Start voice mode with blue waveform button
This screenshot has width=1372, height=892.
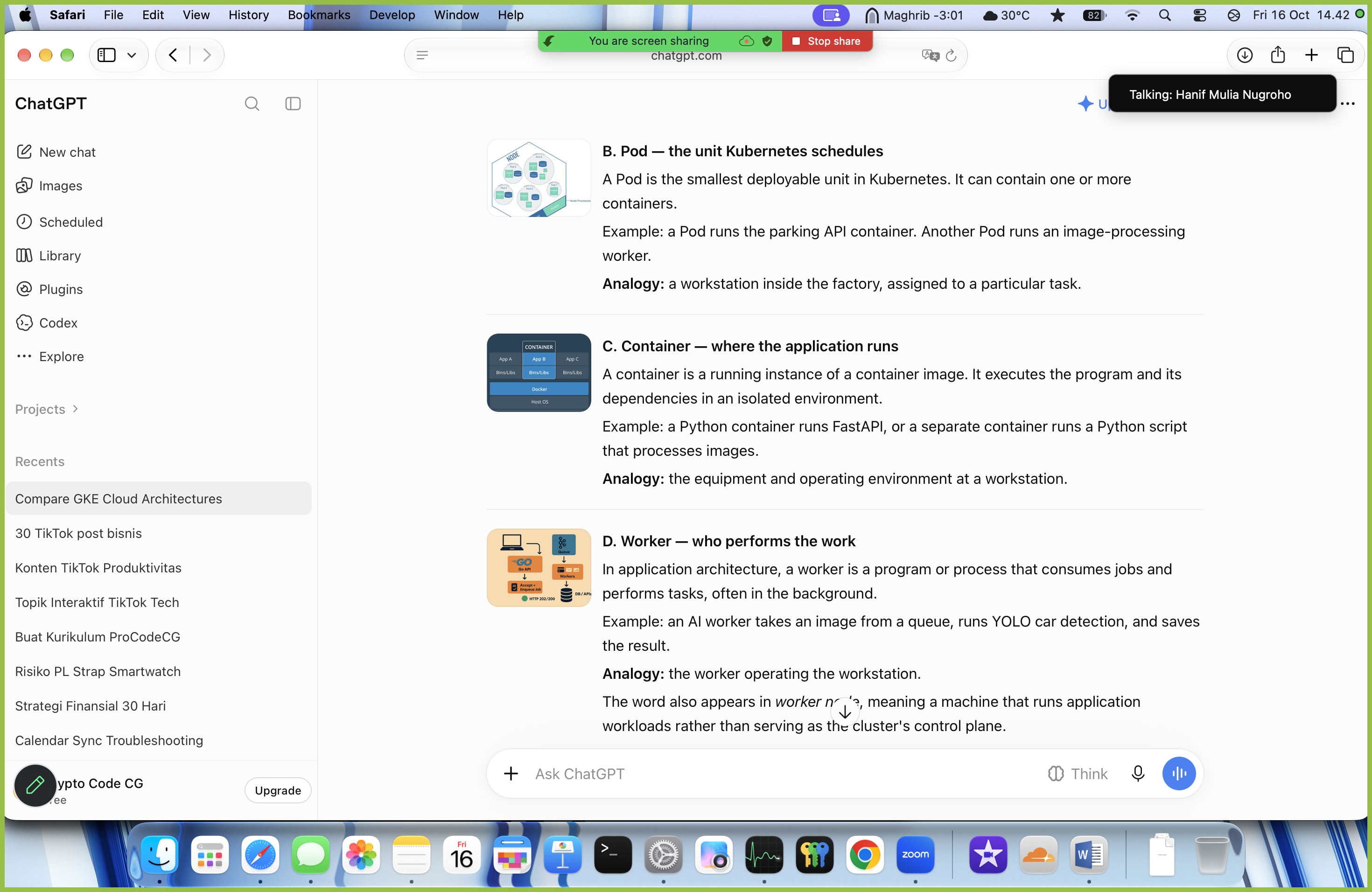click(1179, 774)
